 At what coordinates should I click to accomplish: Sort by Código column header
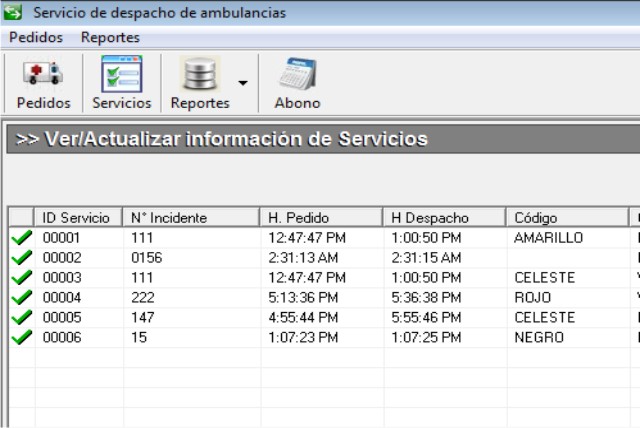click(568, 217)
